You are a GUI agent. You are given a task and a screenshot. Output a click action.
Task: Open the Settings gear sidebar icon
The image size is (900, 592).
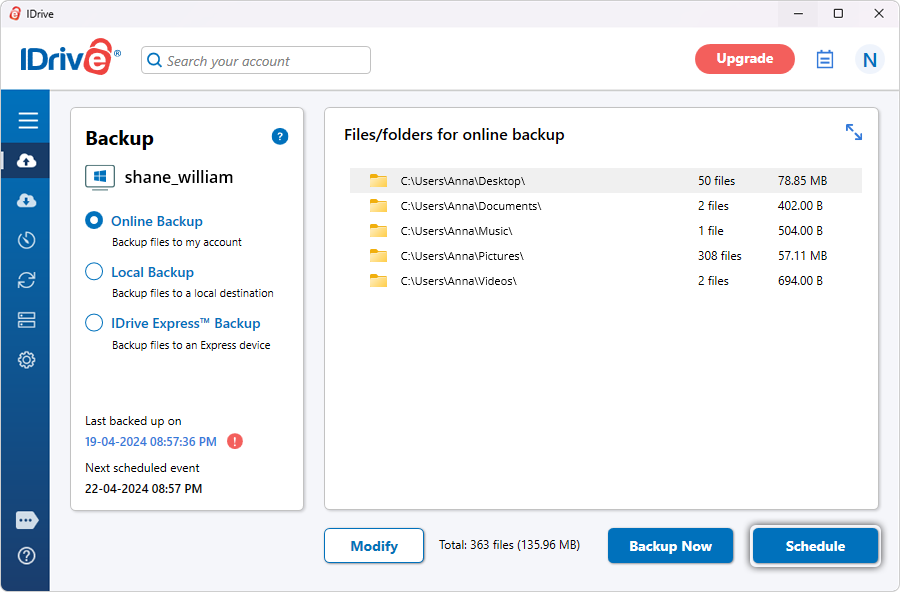(27, 360)
